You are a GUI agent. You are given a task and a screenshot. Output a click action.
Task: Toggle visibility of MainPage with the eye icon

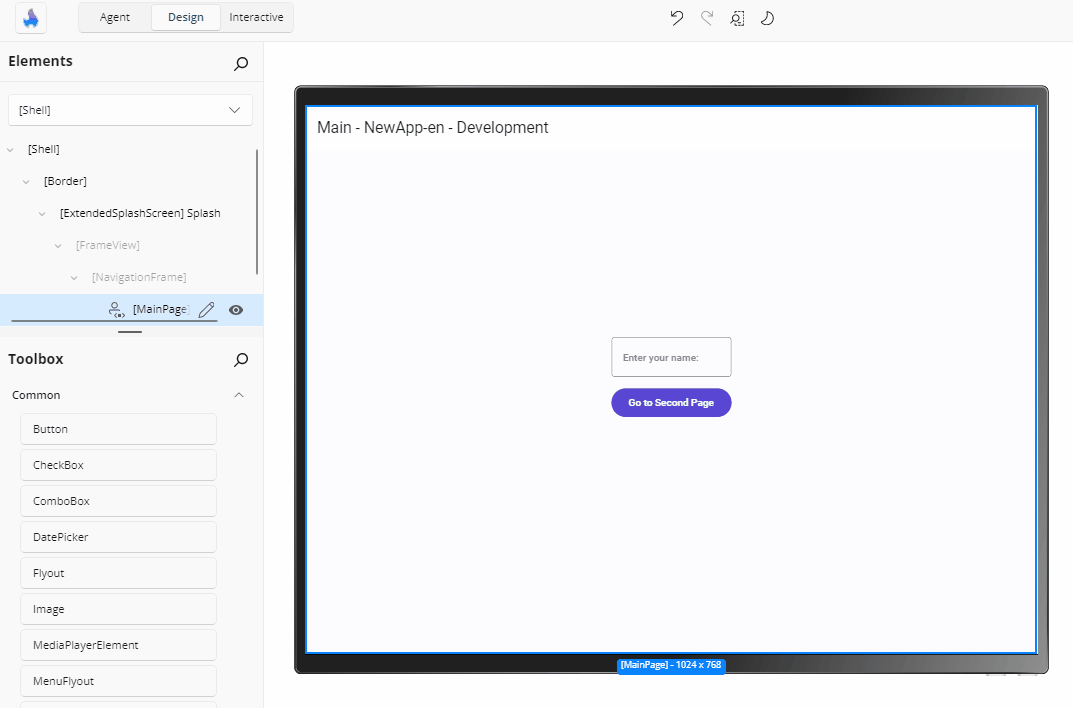click(236, 310)
